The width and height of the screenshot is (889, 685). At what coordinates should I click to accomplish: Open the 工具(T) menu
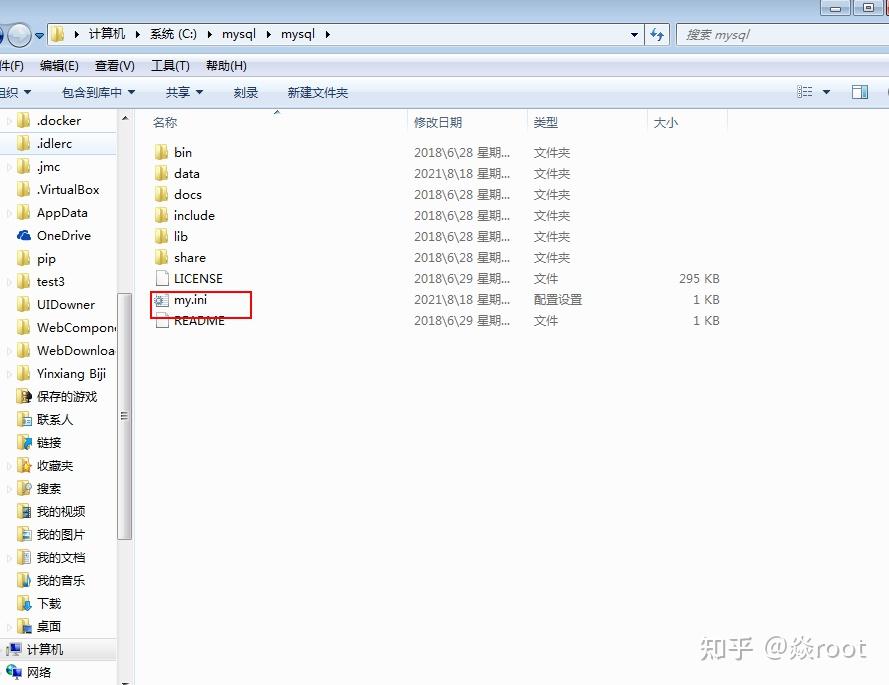pos(170,66)
